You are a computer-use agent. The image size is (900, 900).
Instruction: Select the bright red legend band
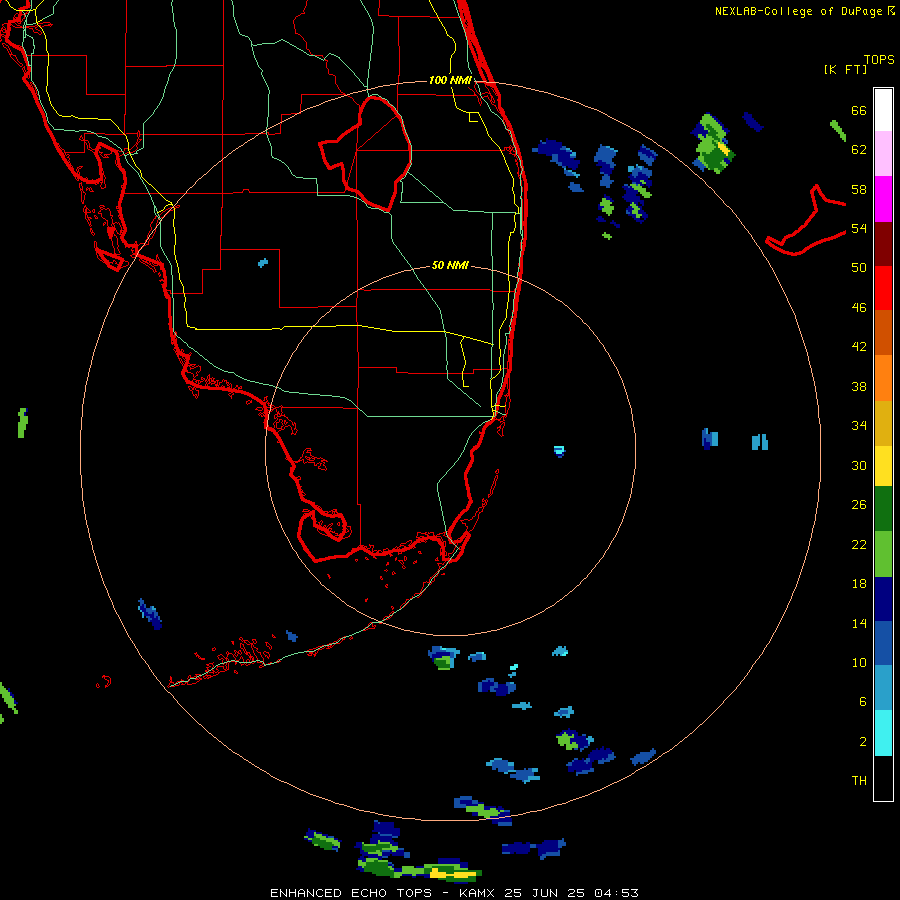[x=883, y=288]
